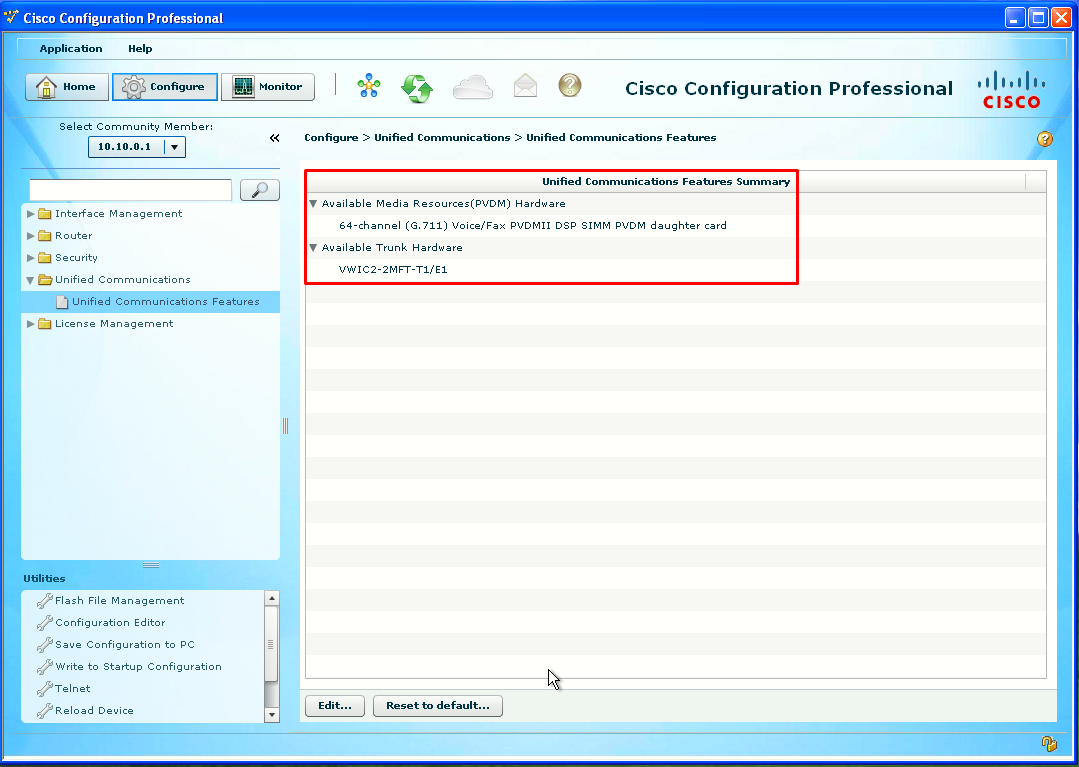The image size is (1079, 767).
Task: Click the green refresh arrows icon
Action: pos(417,88)
